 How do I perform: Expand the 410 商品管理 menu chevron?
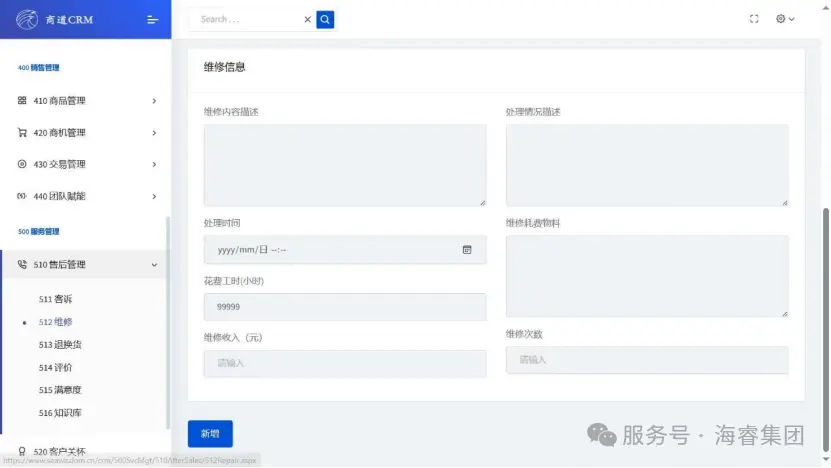click(x=154, y=101)
